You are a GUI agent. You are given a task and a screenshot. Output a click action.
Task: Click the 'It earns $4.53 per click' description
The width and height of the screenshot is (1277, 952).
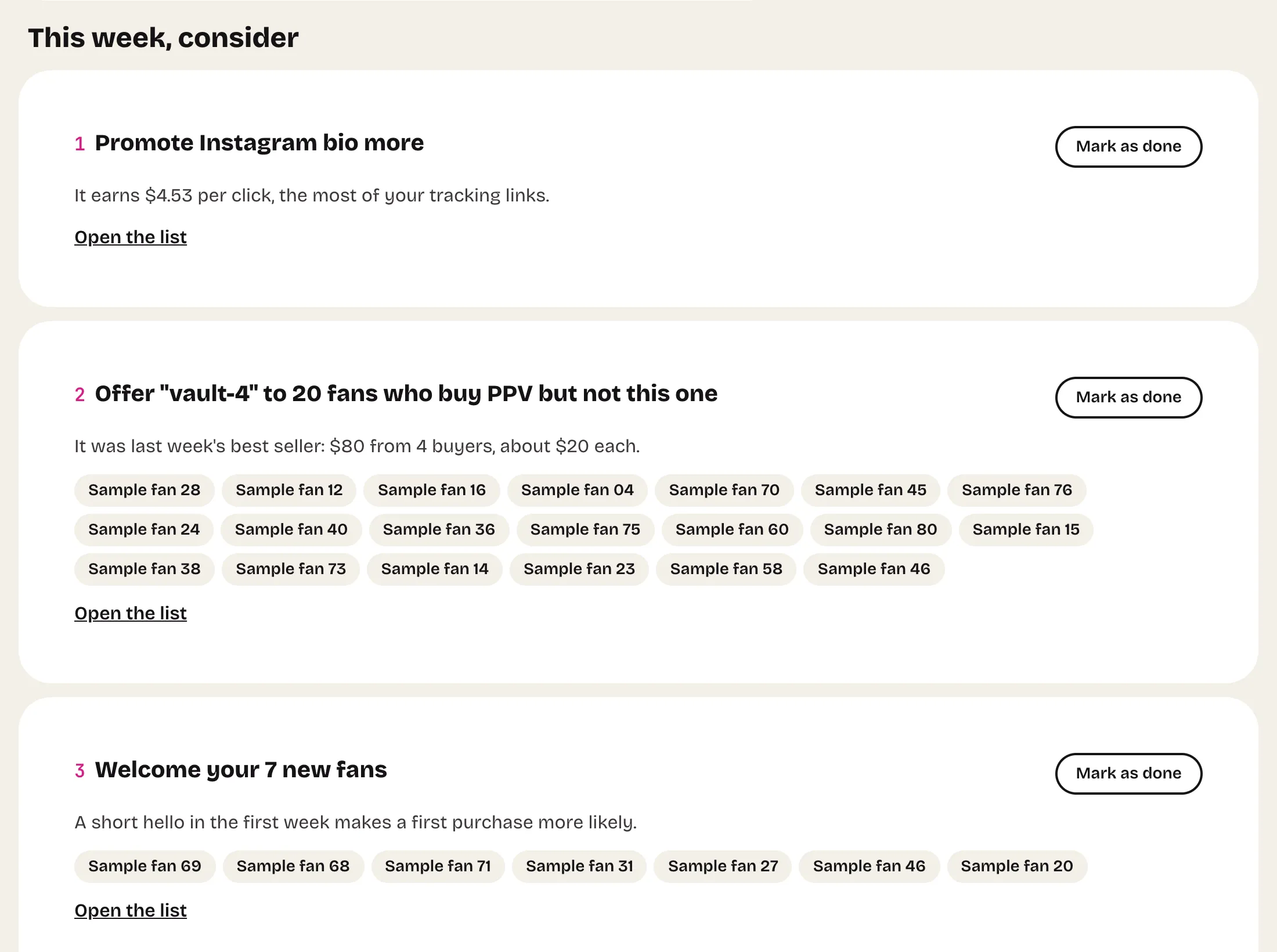point(312,196)
